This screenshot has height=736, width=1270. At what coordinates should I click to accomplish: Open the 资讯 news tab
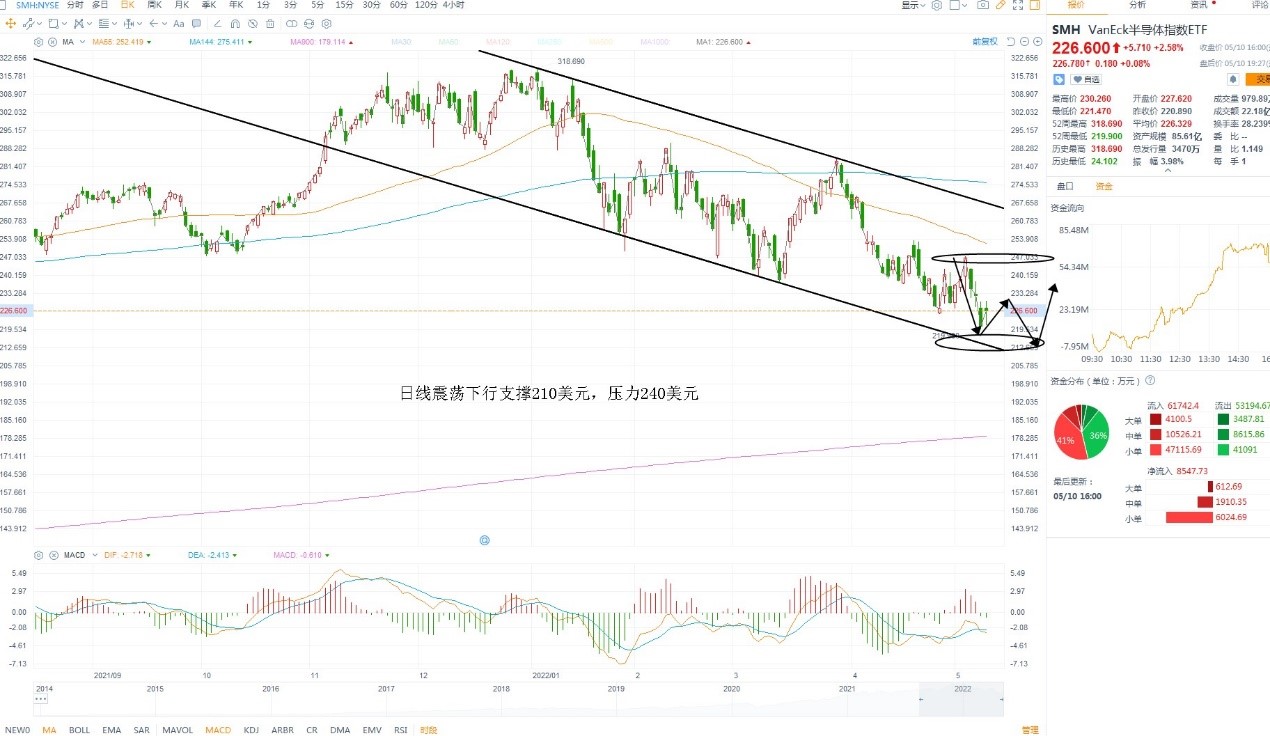[x=1198, y=5]
